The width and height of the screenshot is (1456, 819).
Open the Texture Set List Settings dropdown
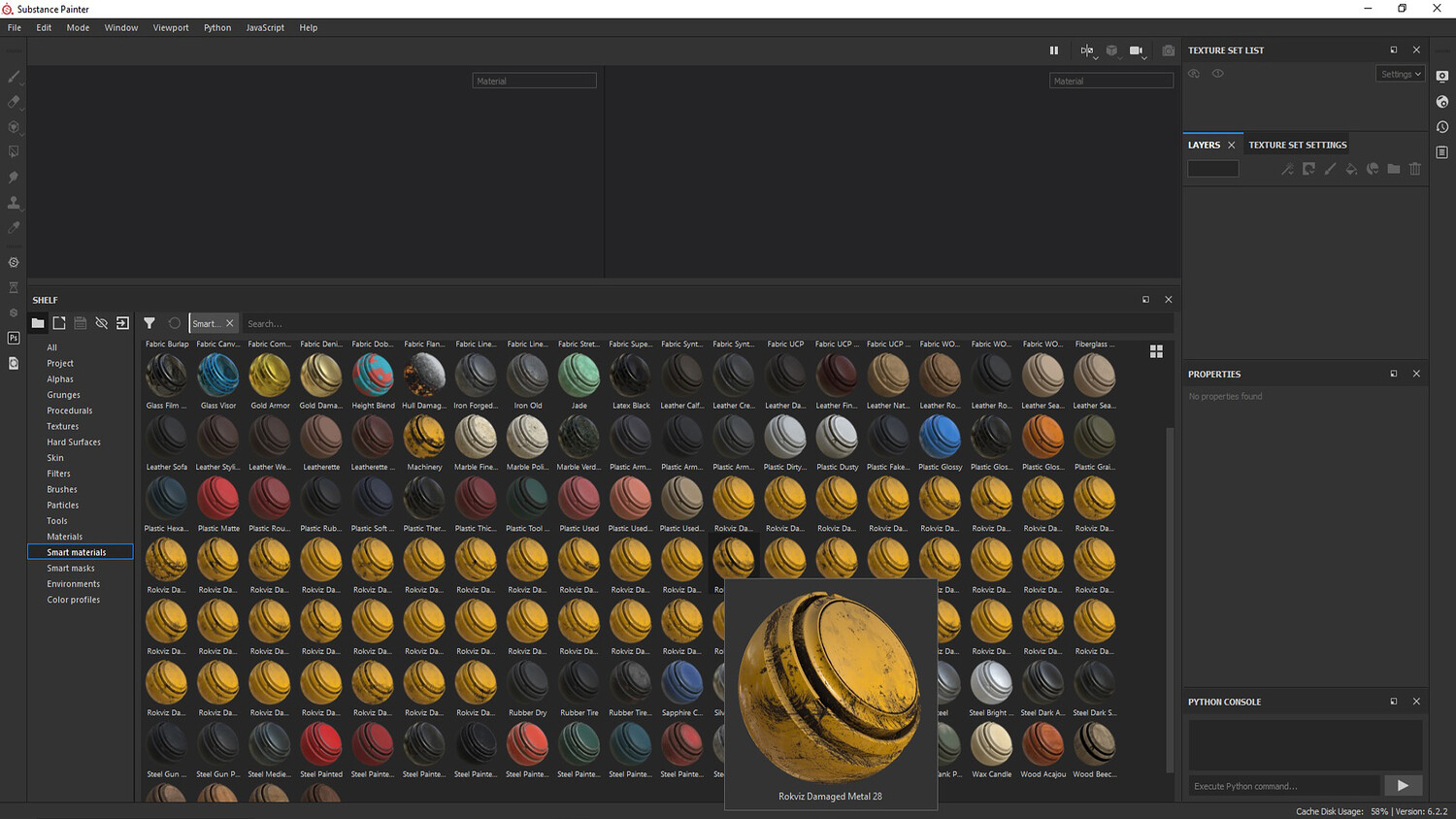click(1401, 74)
